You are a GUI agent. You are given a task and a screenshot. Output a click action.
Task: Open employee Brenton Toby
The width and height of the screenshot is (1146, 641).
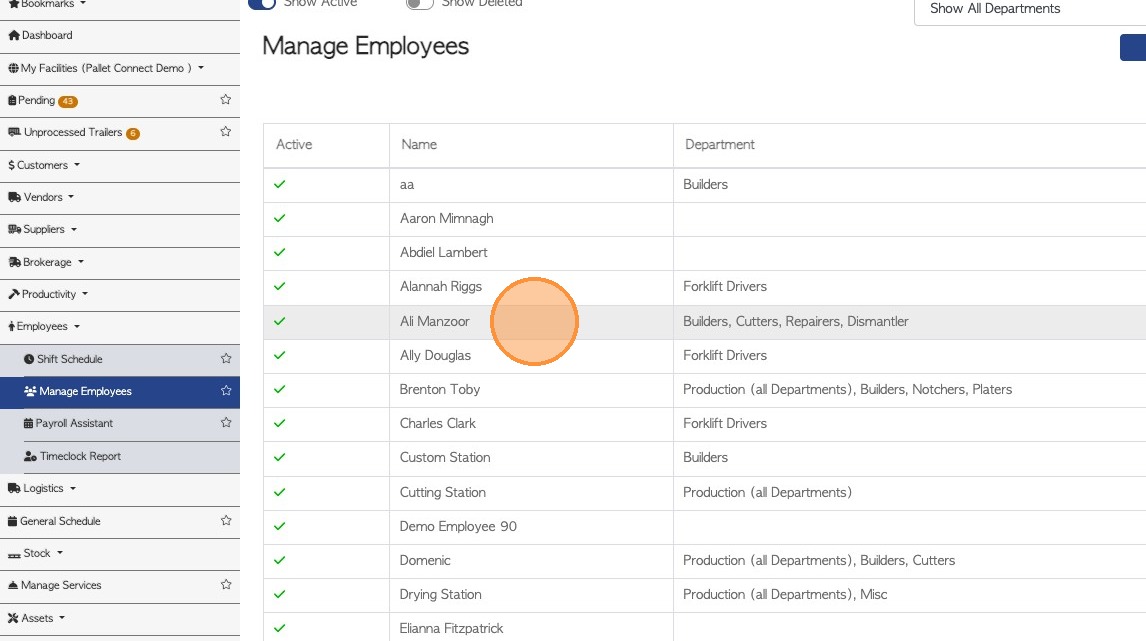point(440,389)
